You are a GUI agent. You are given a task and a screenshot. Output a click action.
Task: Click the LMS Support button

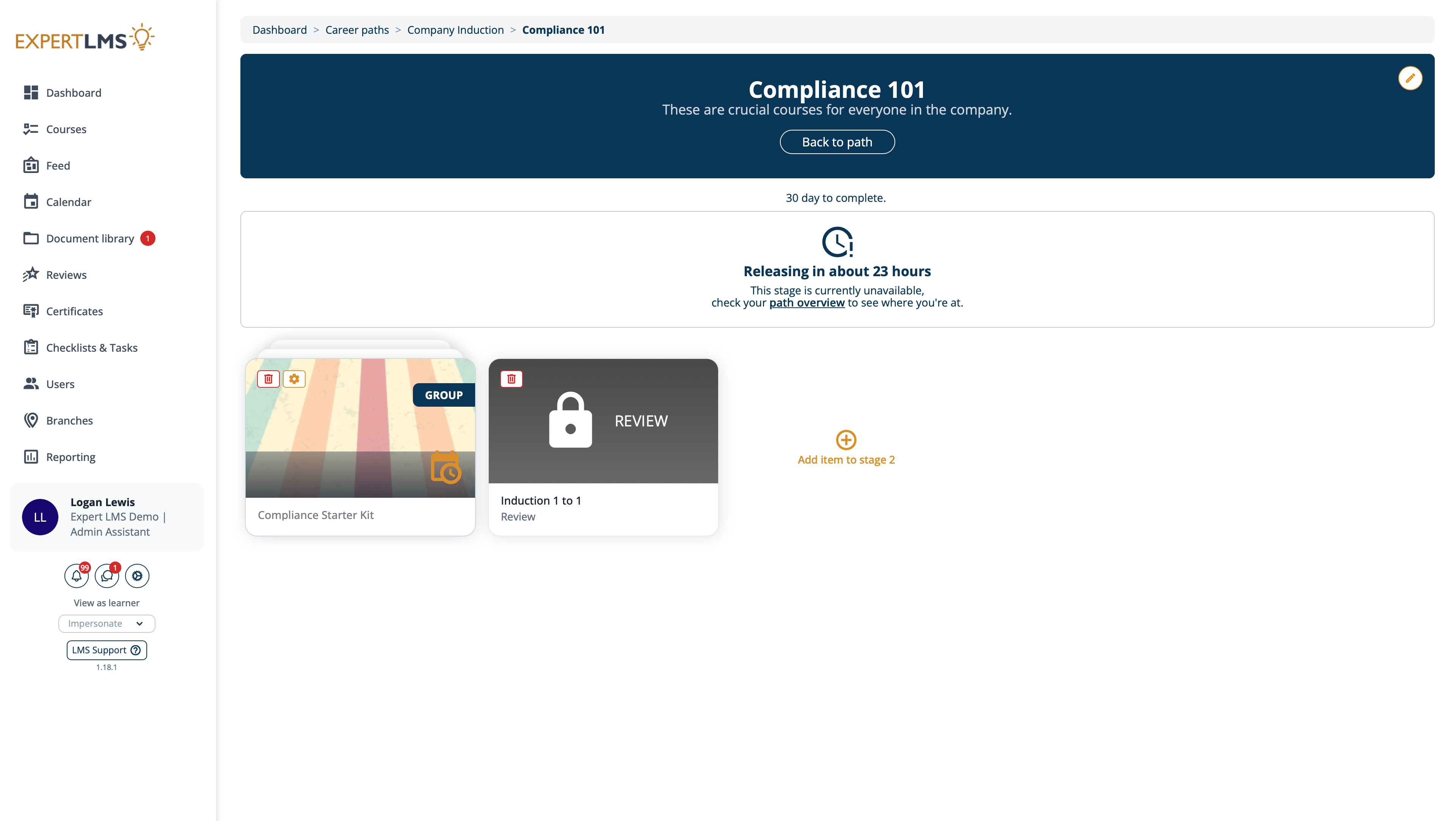click(x=106, y=650)
